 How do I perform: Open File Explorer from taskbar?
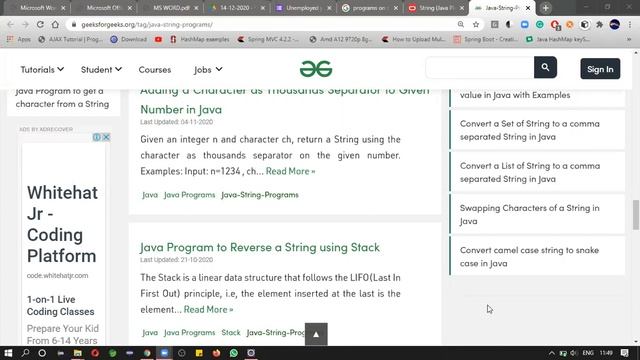pos(78,353)
